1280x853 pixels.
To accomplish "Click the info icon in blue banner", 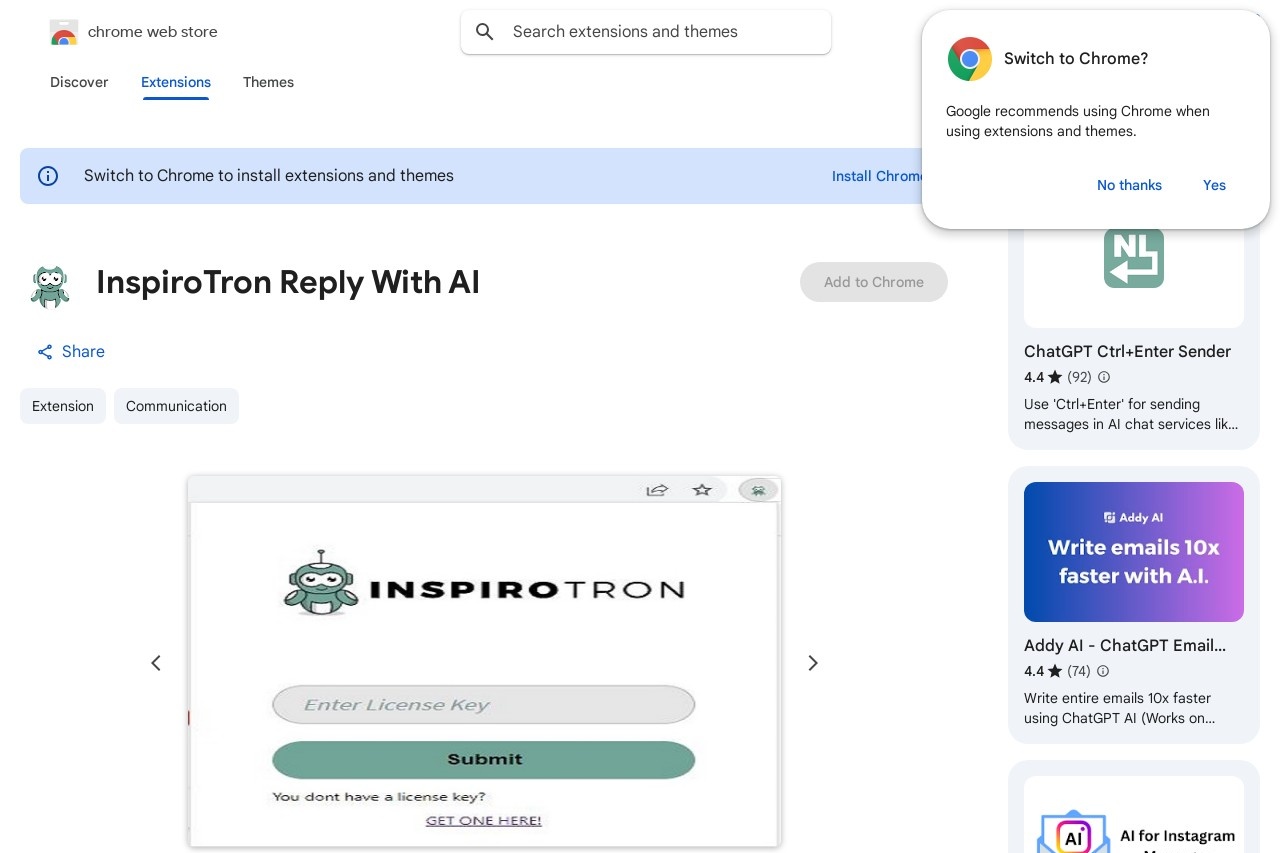I will click(x=48, y=176).
